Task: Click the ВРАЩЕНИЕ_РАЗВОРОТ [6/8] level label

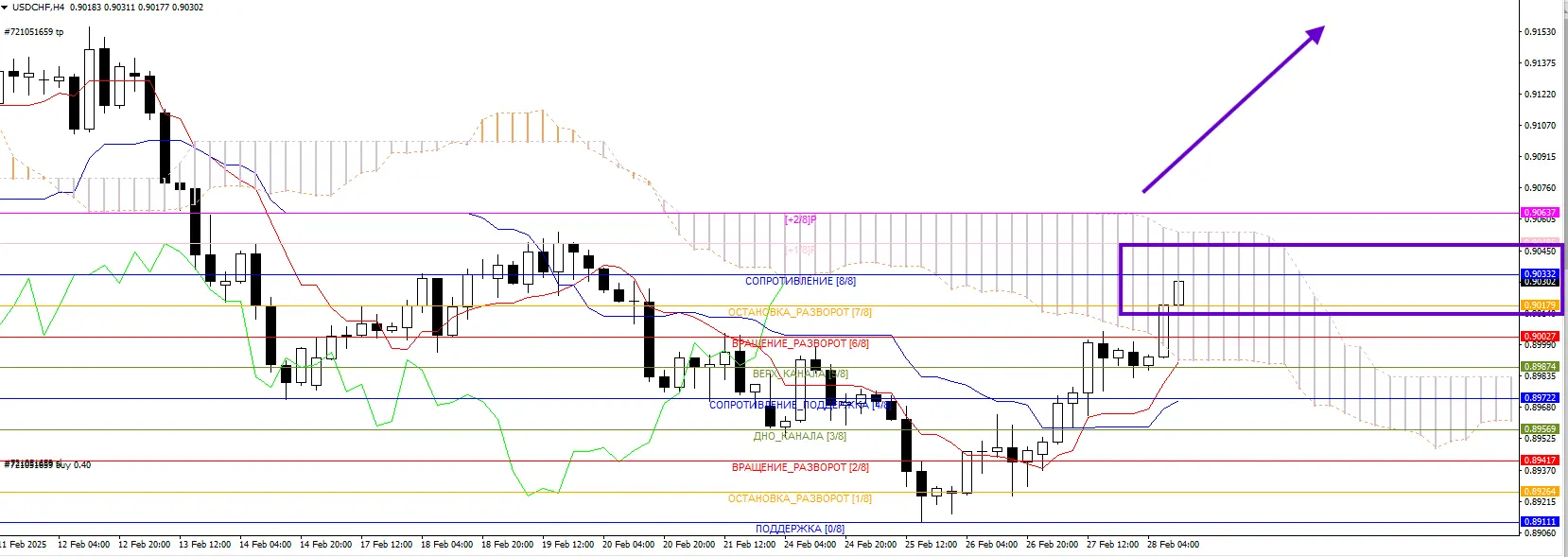Action: tap(800, 343)
